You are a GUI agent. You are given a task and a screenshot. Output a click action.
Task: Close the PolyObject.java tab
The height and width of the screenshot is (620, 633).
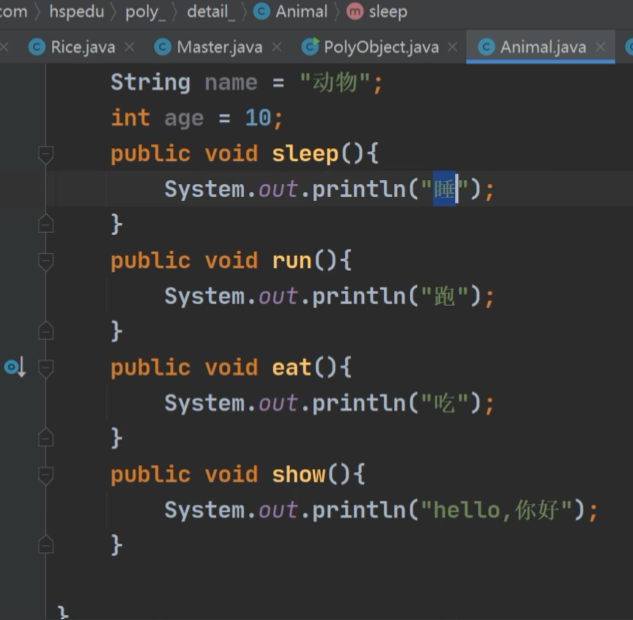click(453, 47)
